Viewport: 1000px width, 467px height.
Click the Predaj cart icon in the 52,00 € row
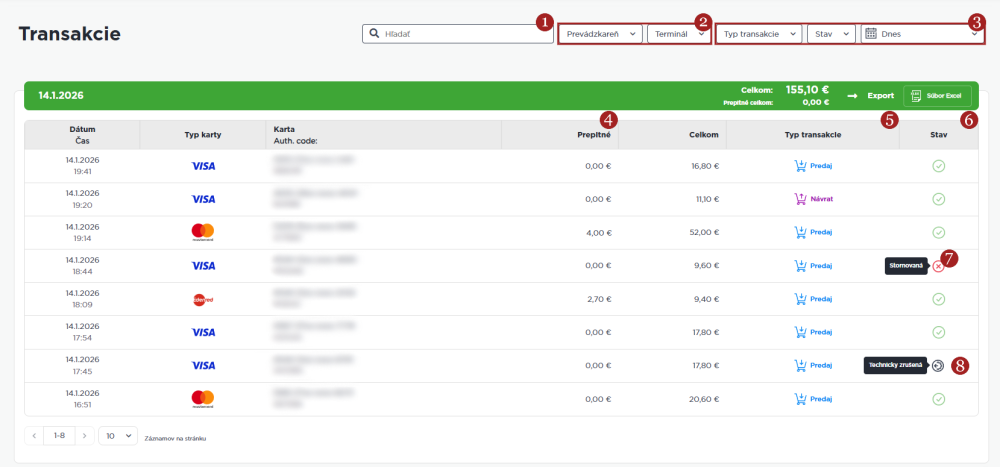(800, 232)
